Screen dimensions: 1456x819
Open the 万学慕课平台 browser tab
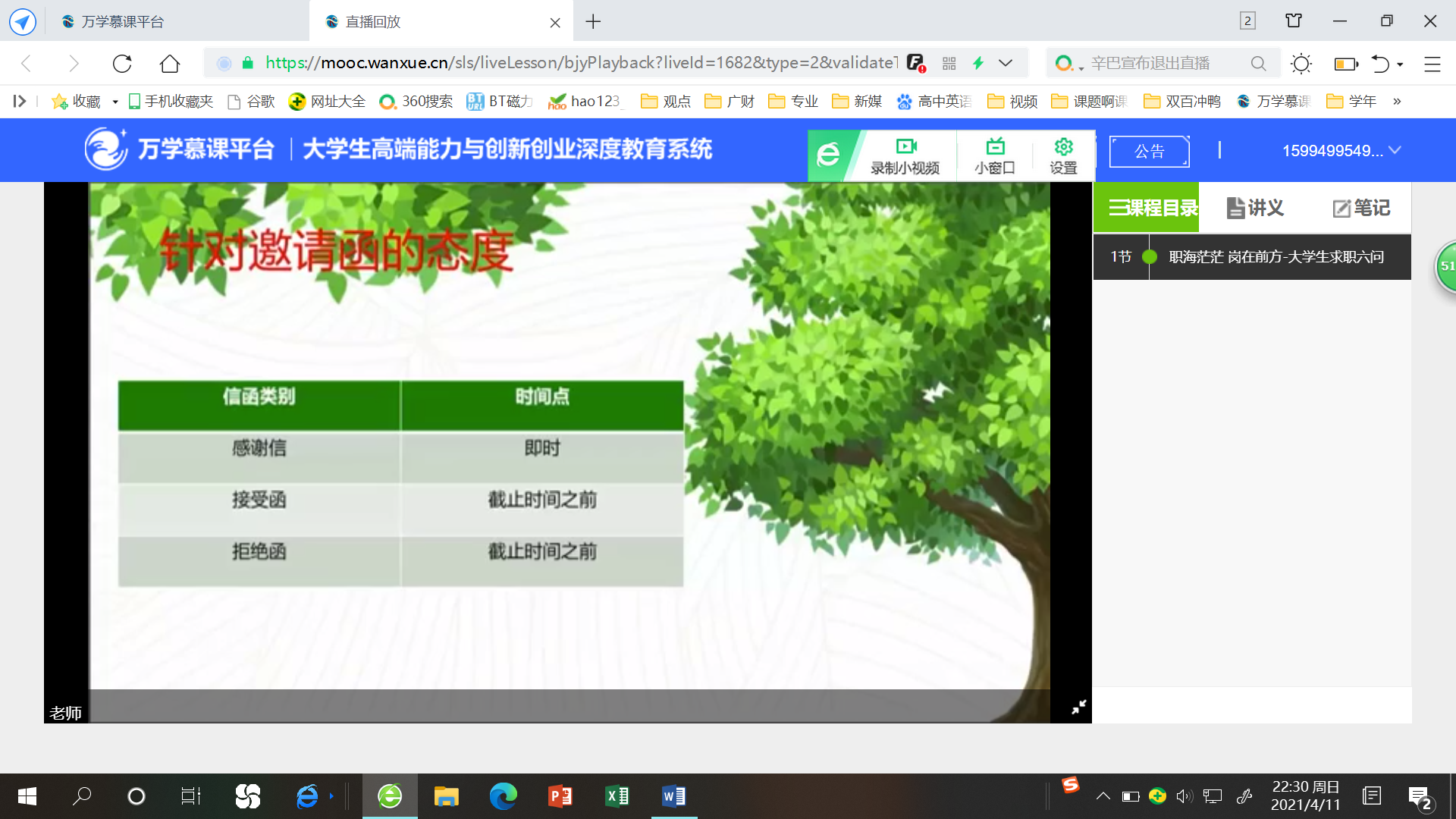[123, 21]
